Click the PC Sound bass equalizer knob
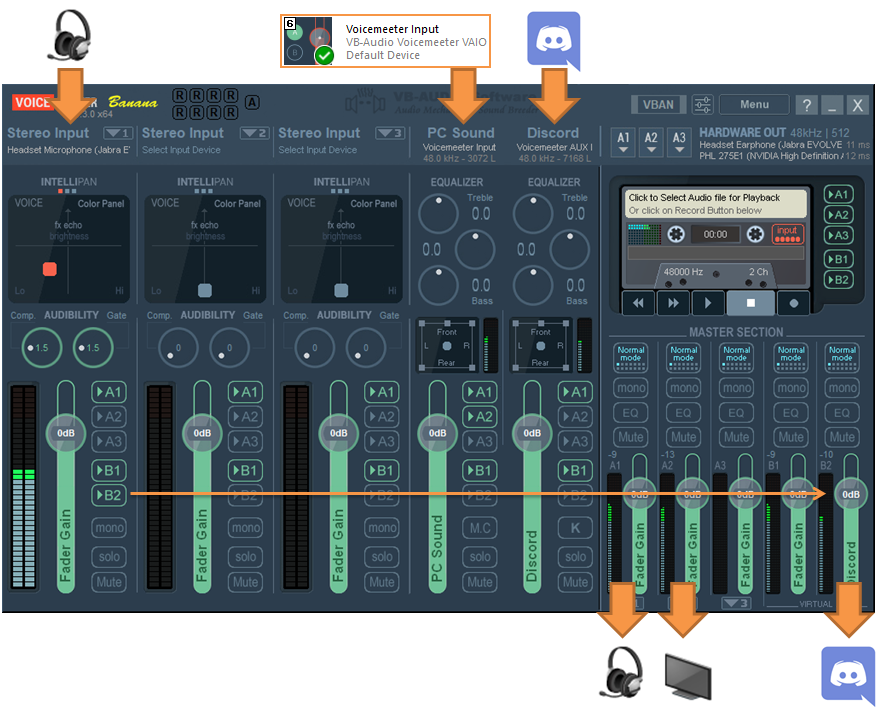 pos(438,286)
